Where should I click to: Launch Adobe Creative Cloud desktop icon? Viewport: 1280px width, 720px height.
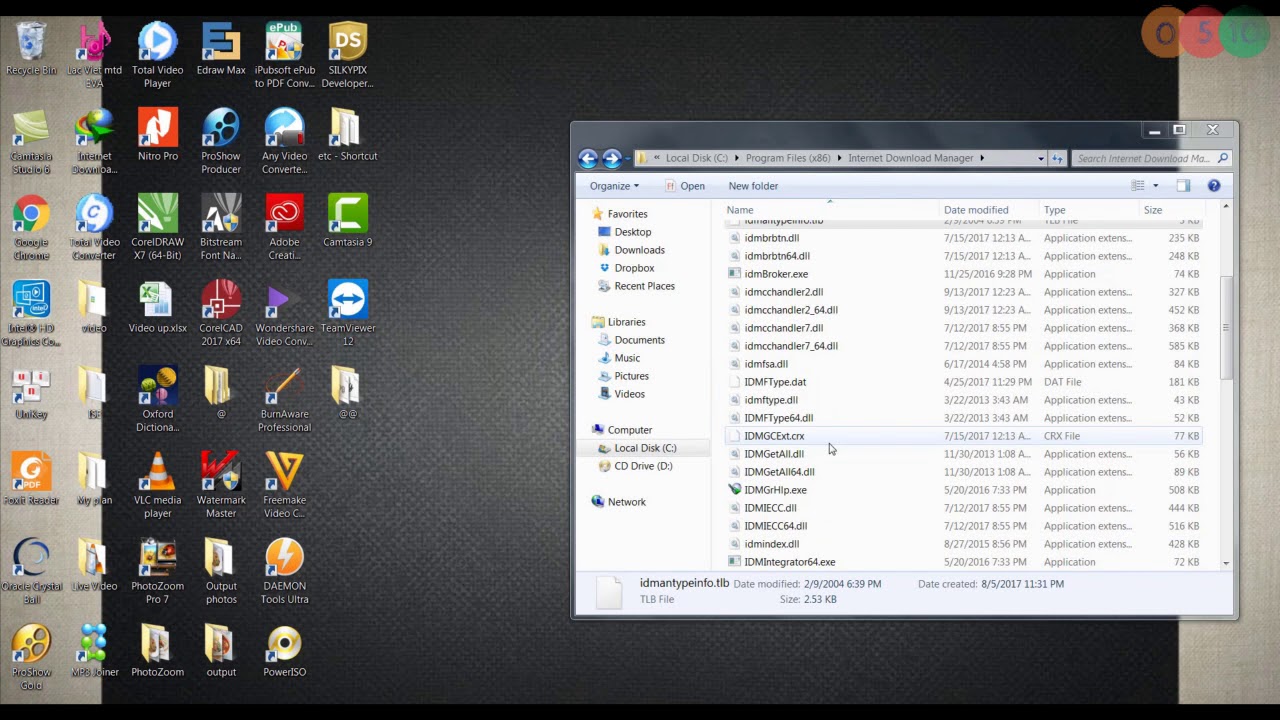[x=284, y=227]
